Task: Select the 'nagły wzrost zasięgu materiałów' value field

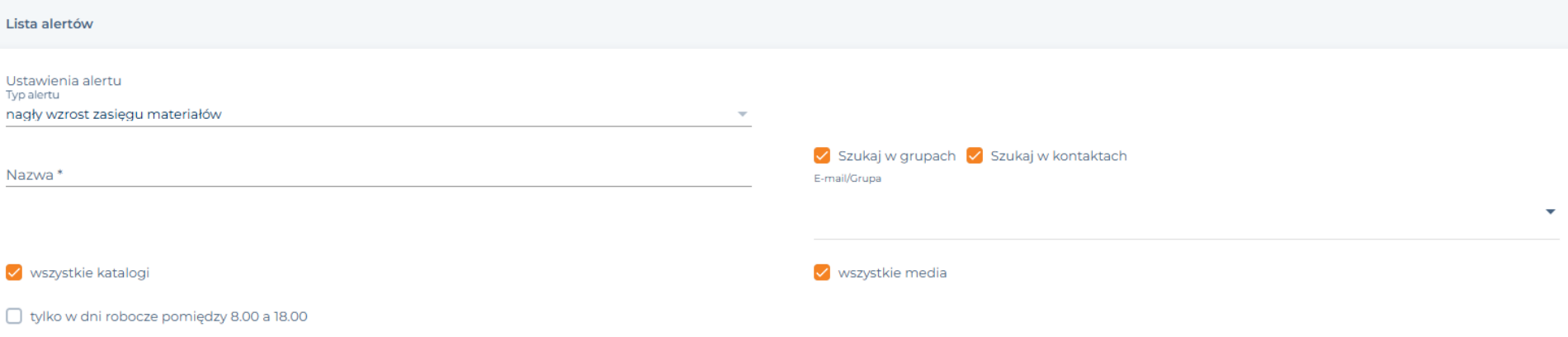Action: 378,114
